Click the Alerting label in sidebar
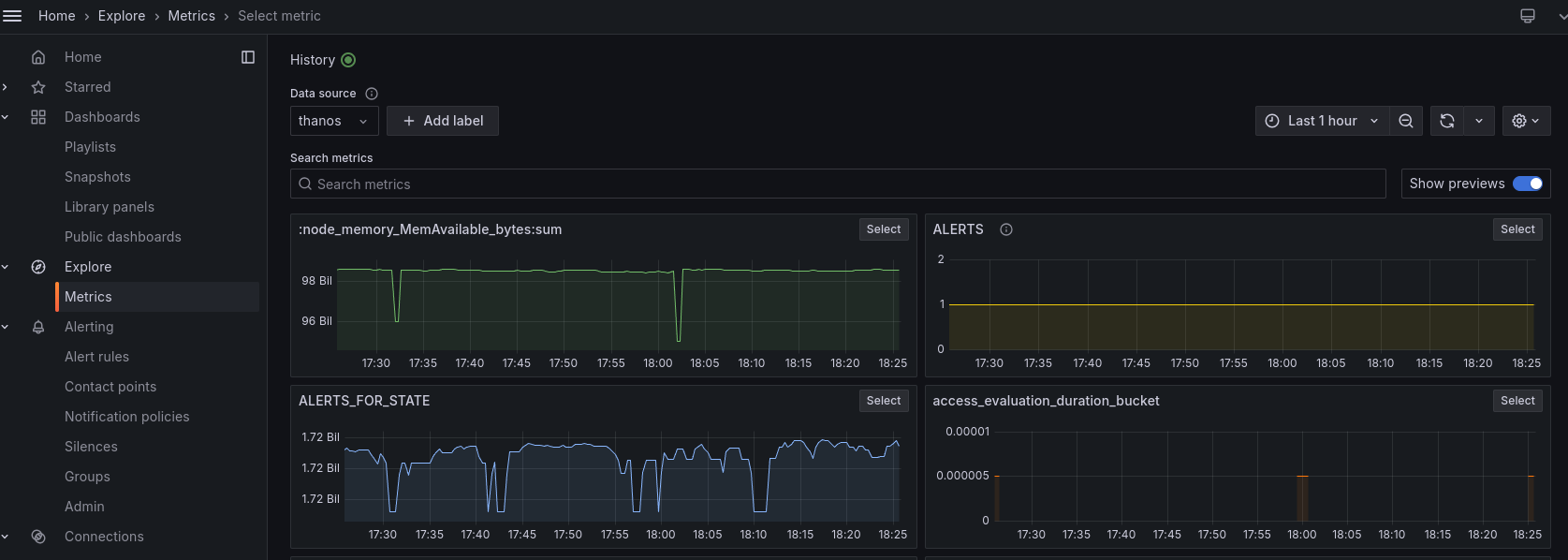The width and height of the screenshot is (1568, 560). click(89, 327)
